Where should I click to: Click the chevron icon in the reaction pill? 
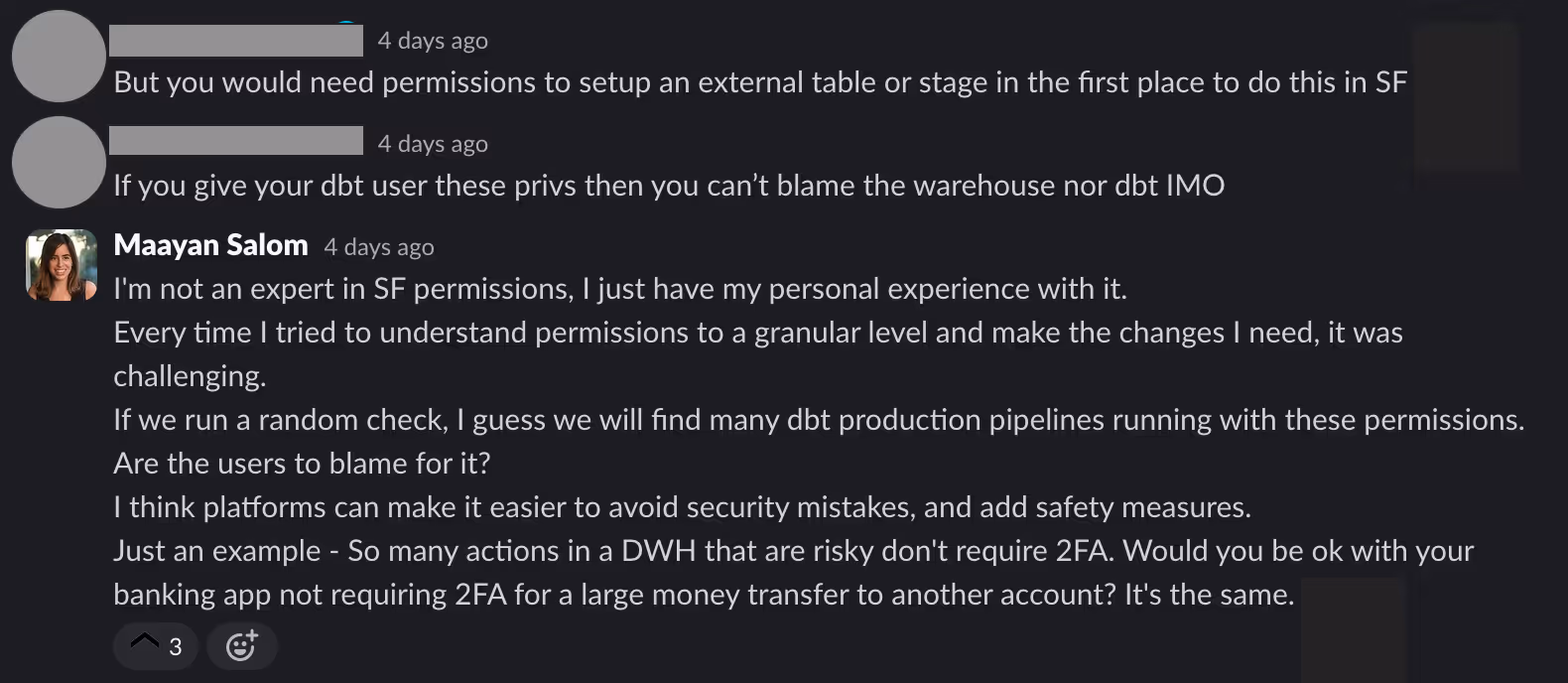pos(143,642)
